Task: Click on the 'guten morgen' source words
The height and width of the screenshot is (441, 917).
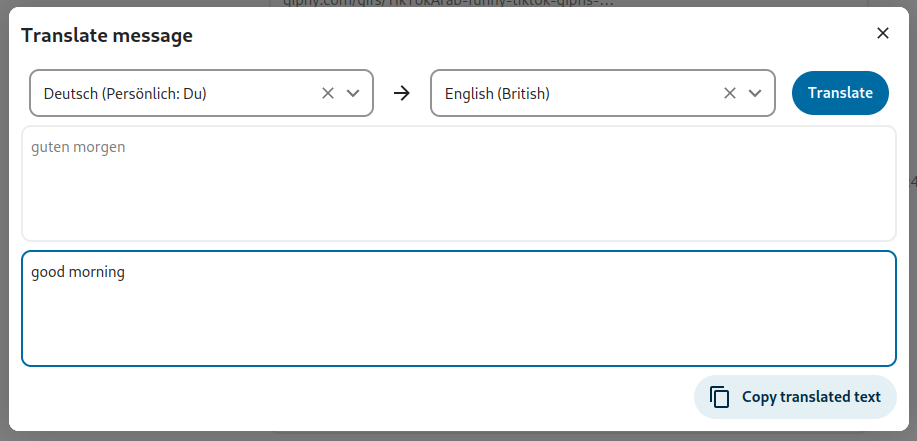Action: [78, 147]
